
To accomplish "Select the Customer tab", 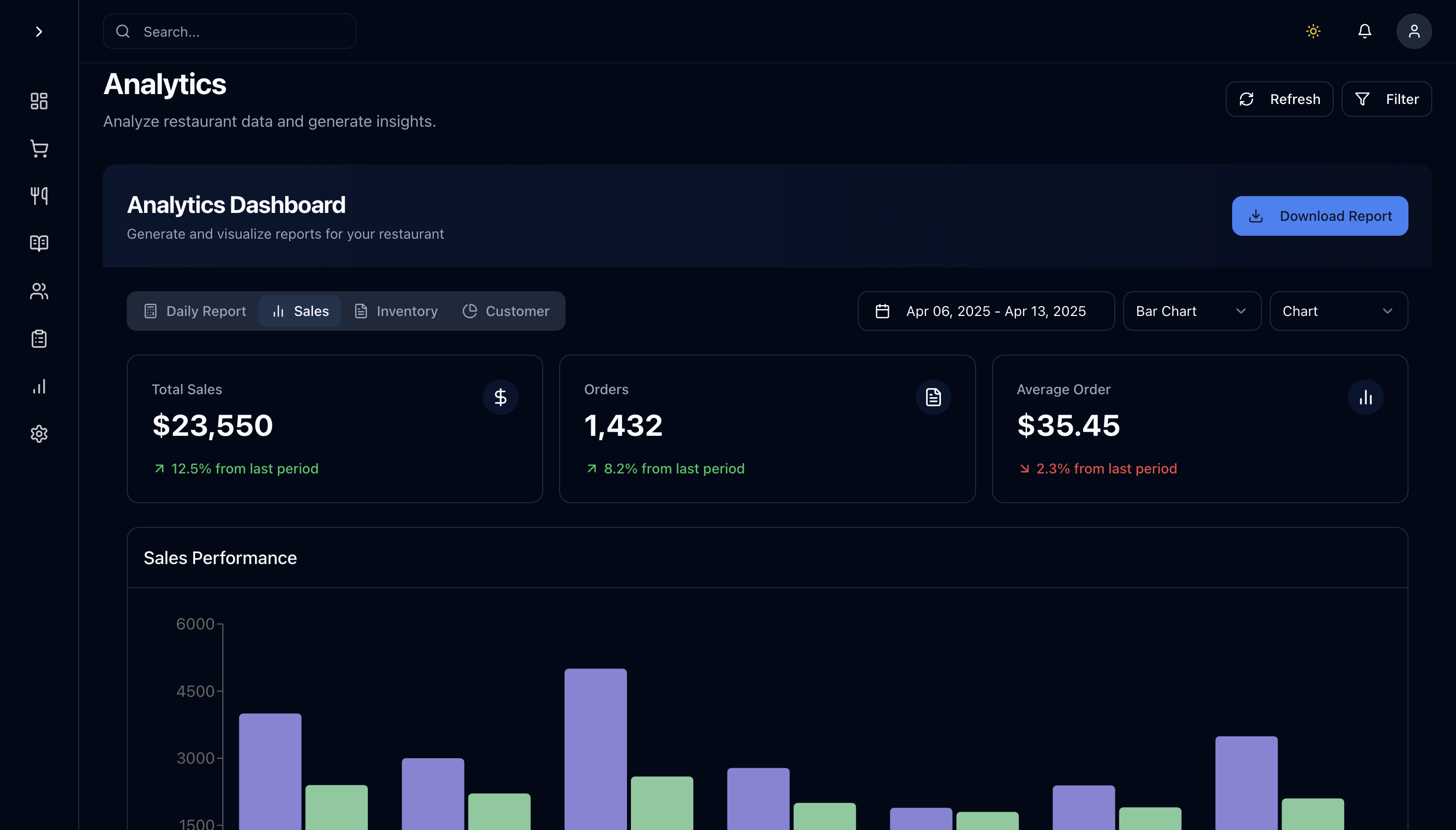I will pos(506,311).
